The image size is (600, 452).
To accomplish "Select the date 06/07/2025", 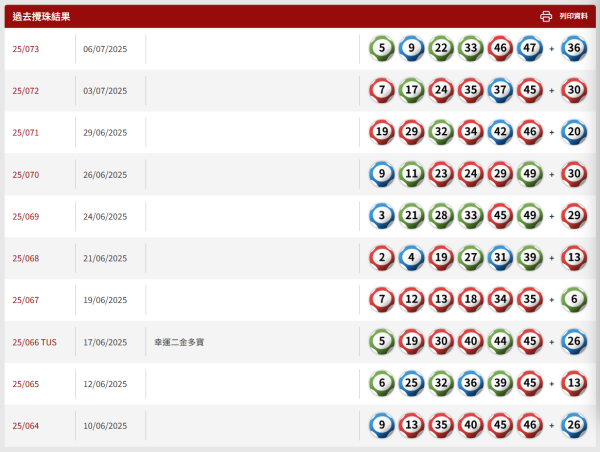I will click(105, 49).
